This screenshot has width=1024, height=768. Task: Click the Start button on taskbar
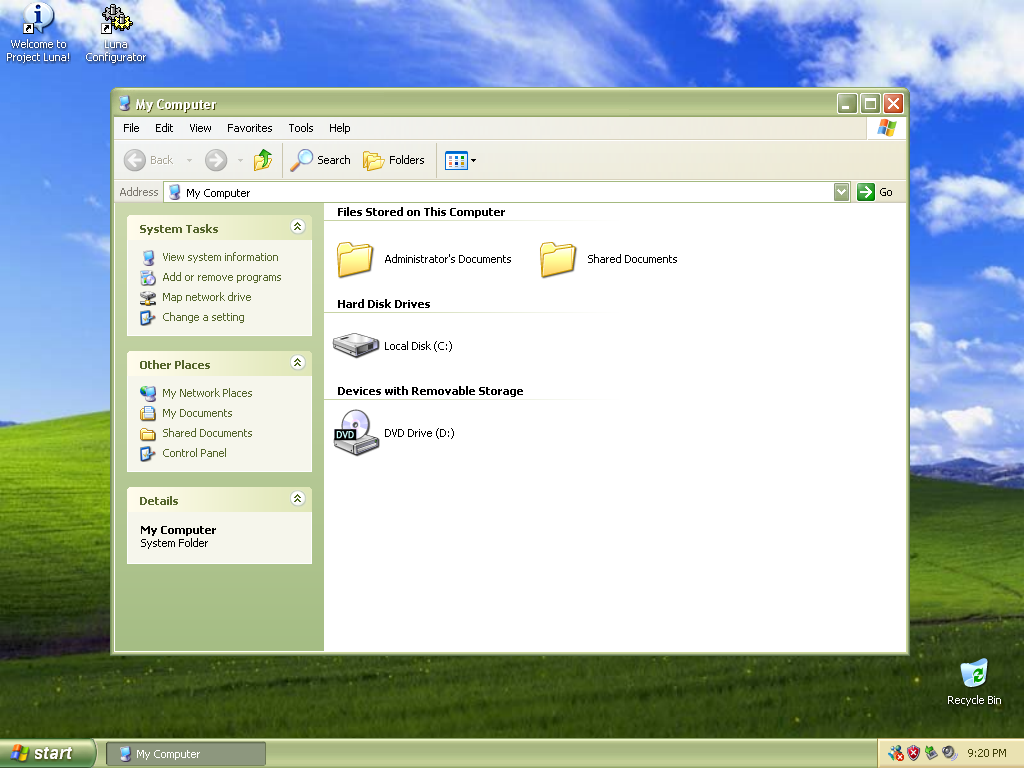pyautogui.click(x=47, y=753)
